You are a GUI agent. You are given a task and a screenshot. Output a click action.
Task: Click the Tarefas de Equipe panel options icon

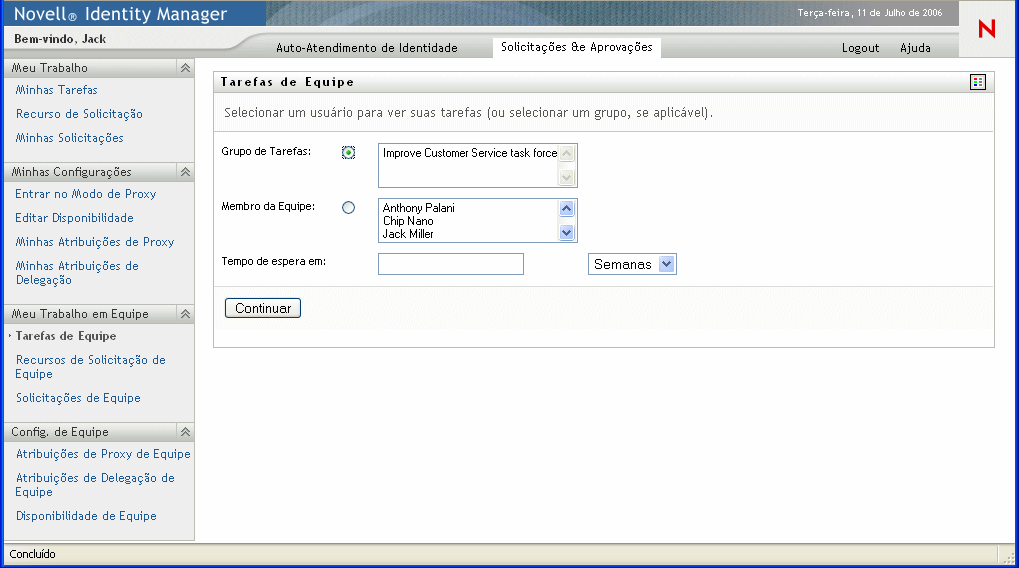(x=978, y=82)
